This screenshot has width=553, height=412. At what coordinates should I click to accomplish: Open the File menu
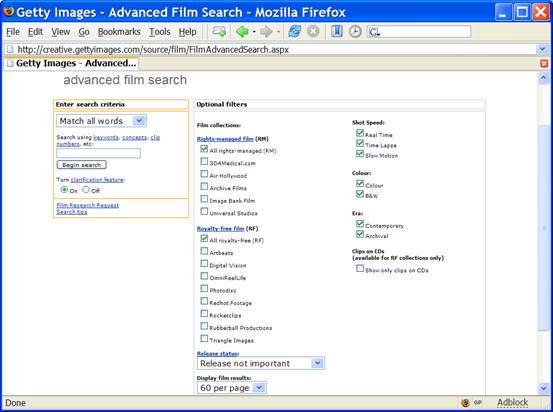13,32
